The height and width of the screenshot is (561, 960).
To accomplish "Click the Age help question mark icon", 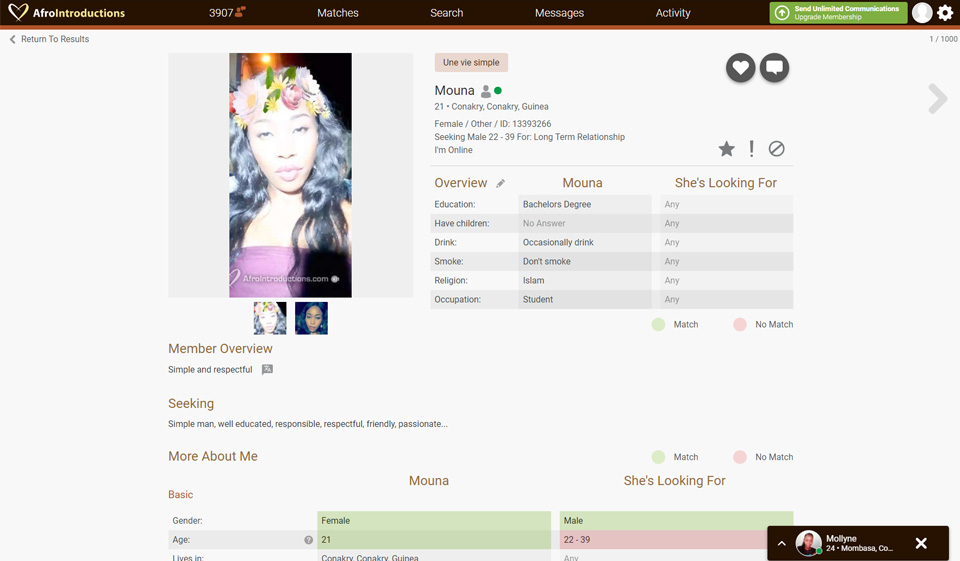I will (x=308, y=540).
